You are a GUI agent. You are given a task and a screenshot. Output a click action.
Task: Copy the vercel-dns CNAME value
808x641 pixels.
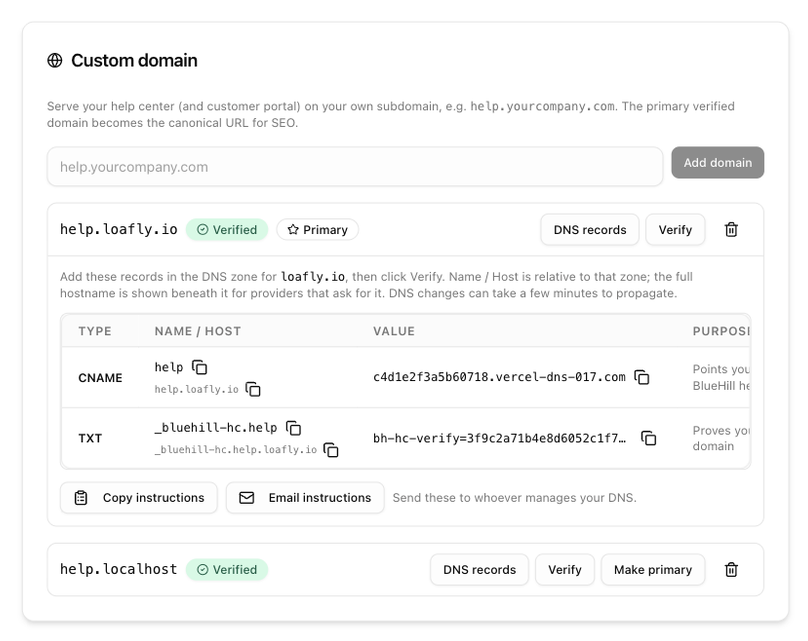642,377
